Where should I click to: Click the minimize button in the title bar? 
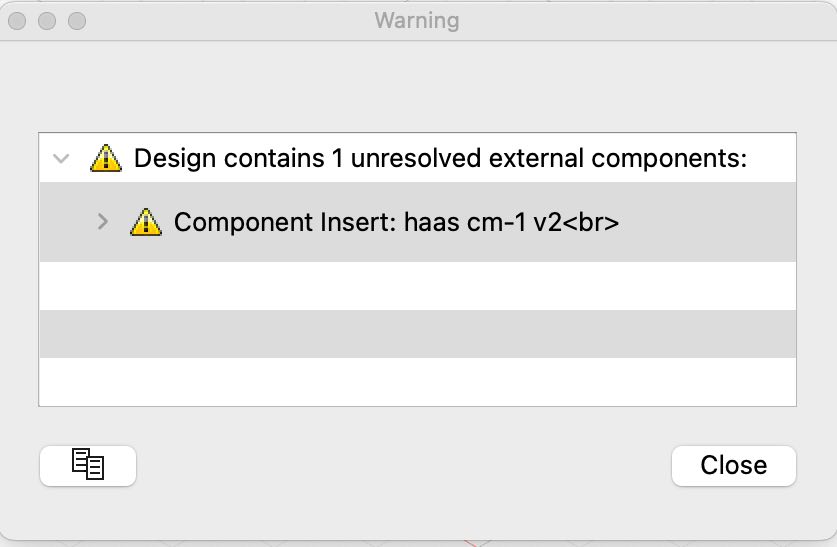[x=47, y=20]
